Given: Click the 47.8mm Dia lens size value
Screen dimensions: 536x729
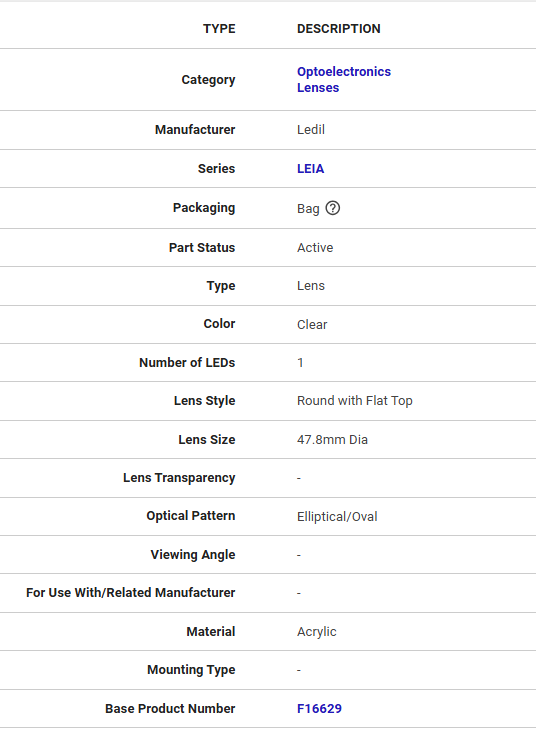Looking at the screenshot, I should [332, 439].
